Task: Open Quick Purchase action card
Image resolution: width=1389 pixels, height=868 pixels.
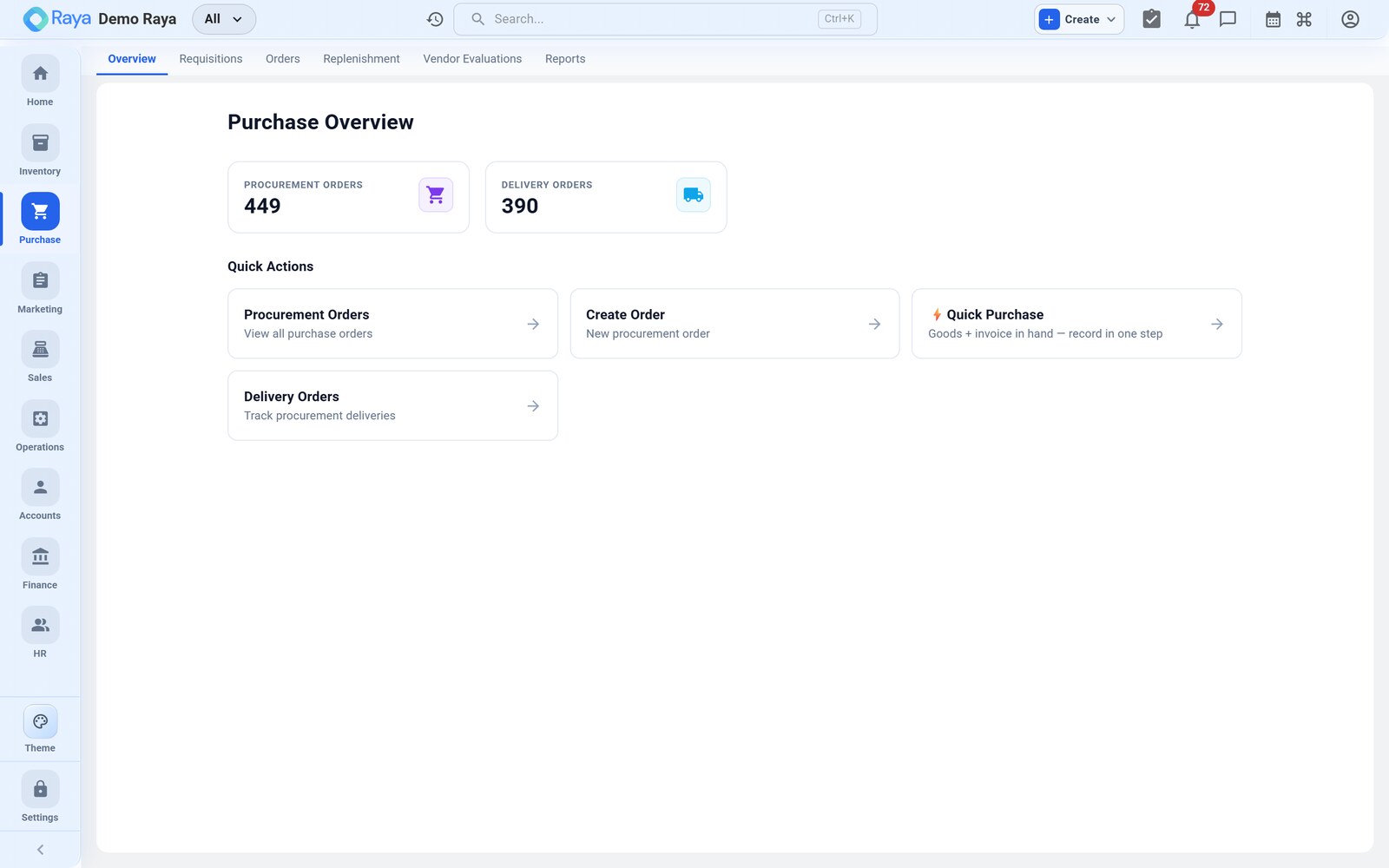Action: (x=1076, y=324)
